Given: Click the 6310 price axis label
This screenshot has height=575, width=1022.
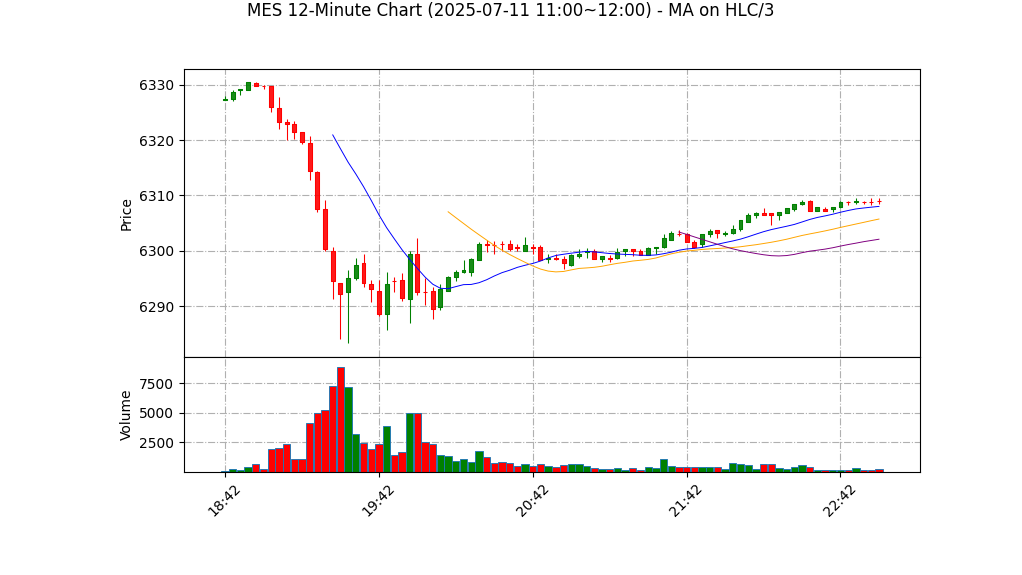Looking at the screenshot, I should pos(156,196).
